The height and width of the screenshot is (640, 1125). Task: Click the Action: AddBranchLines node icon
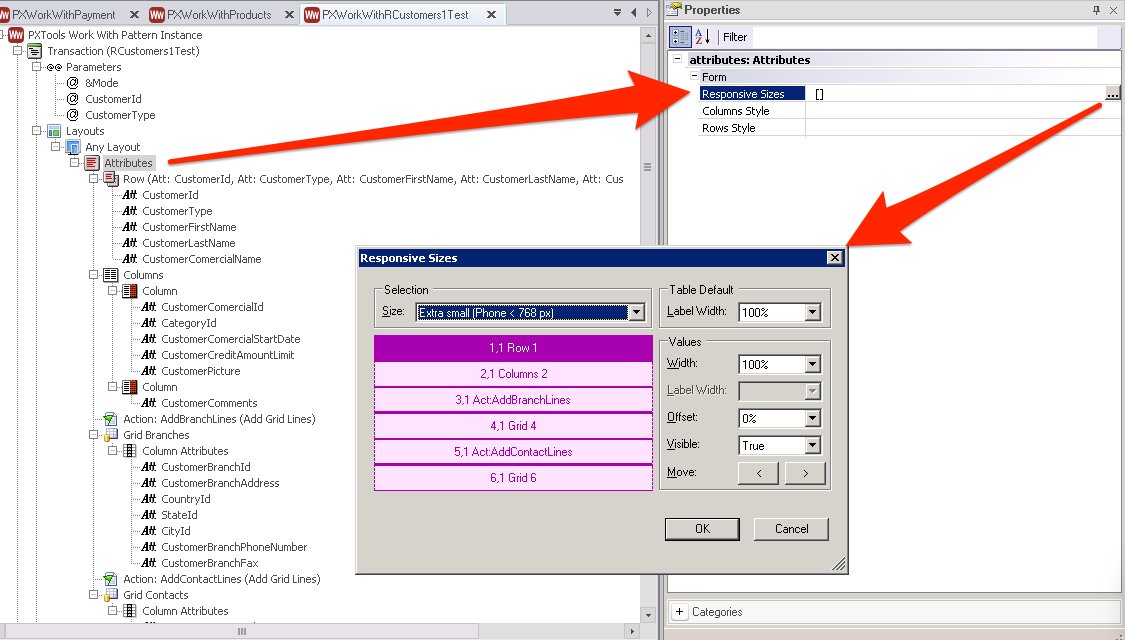point(110,418)
